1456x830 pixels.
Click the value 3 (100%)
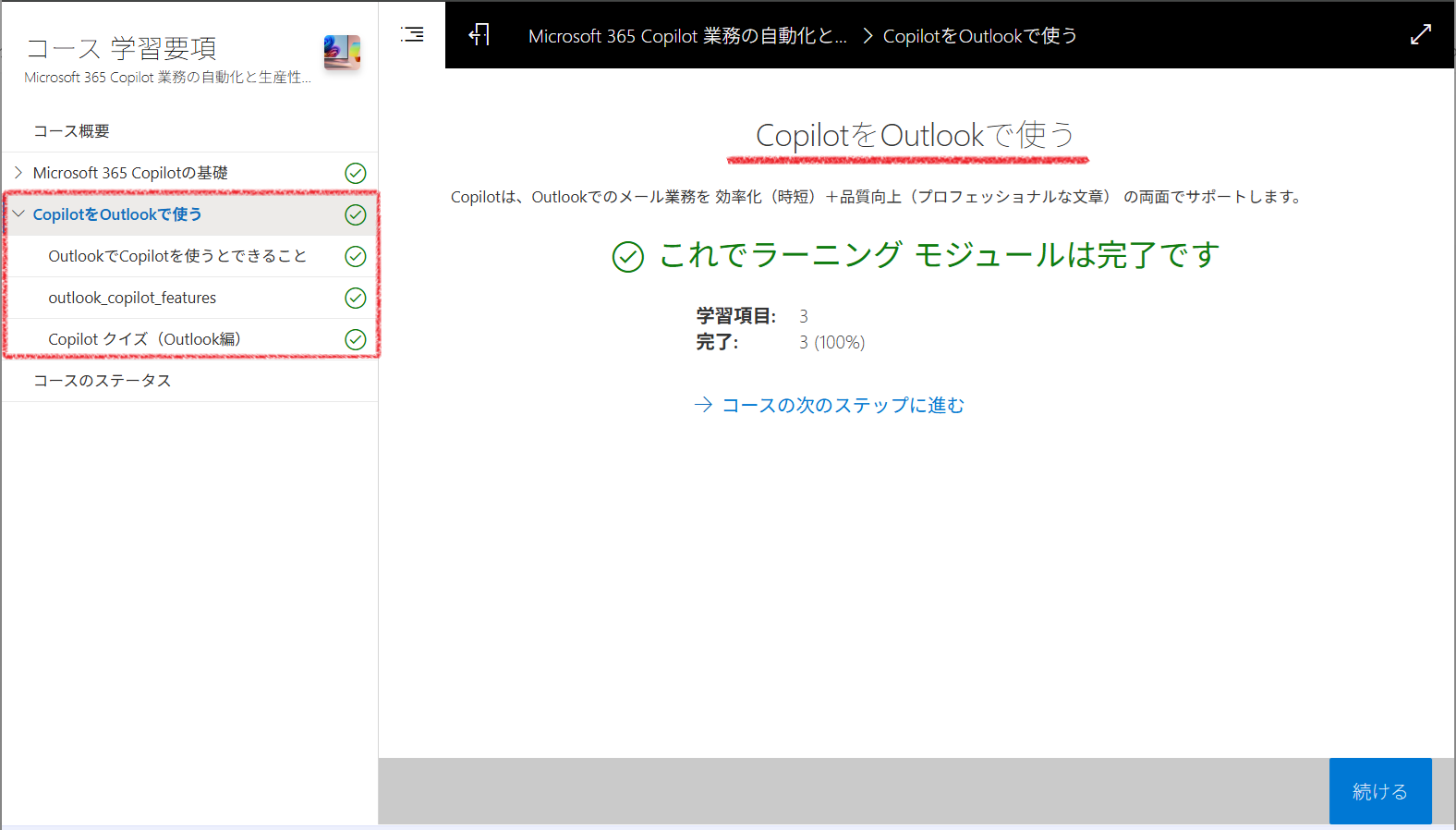point(832,342)
